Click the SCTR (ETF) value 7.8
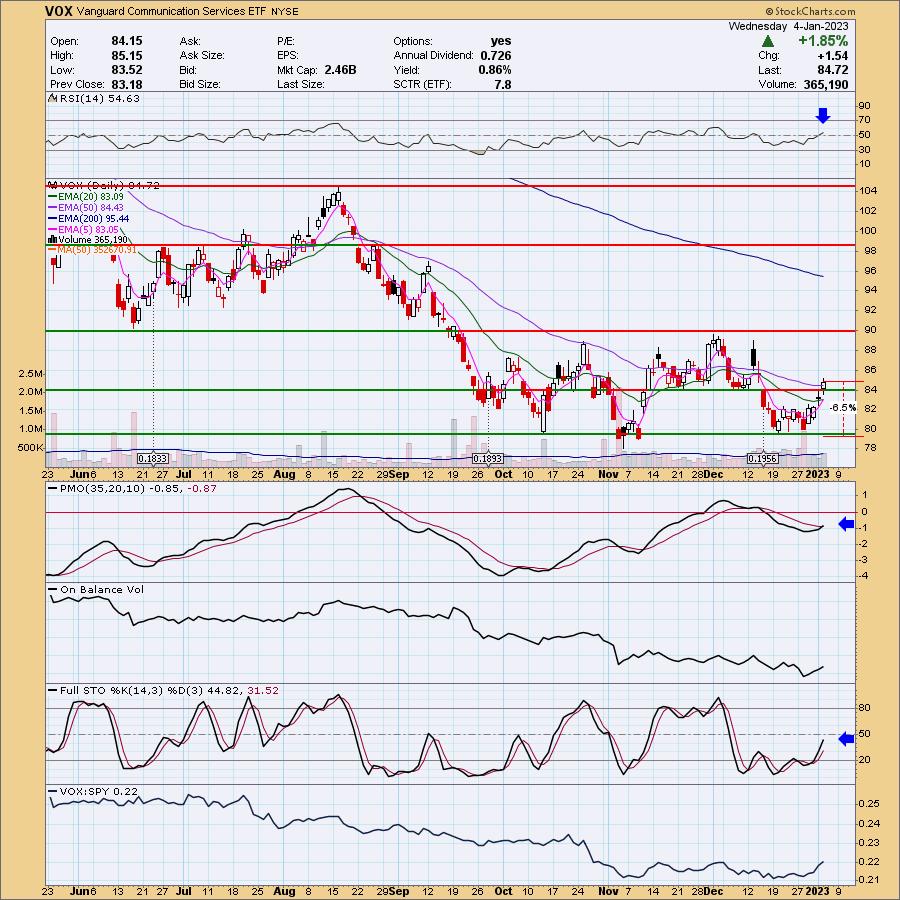Viewport: 900px width, 900px height. click(503, 84)
